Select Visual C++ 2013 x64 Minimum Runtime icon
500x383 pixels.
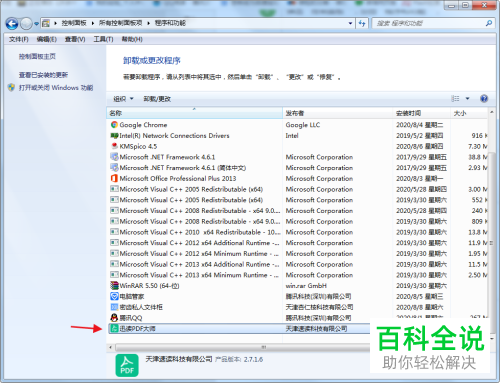click(x=114, y=275)
